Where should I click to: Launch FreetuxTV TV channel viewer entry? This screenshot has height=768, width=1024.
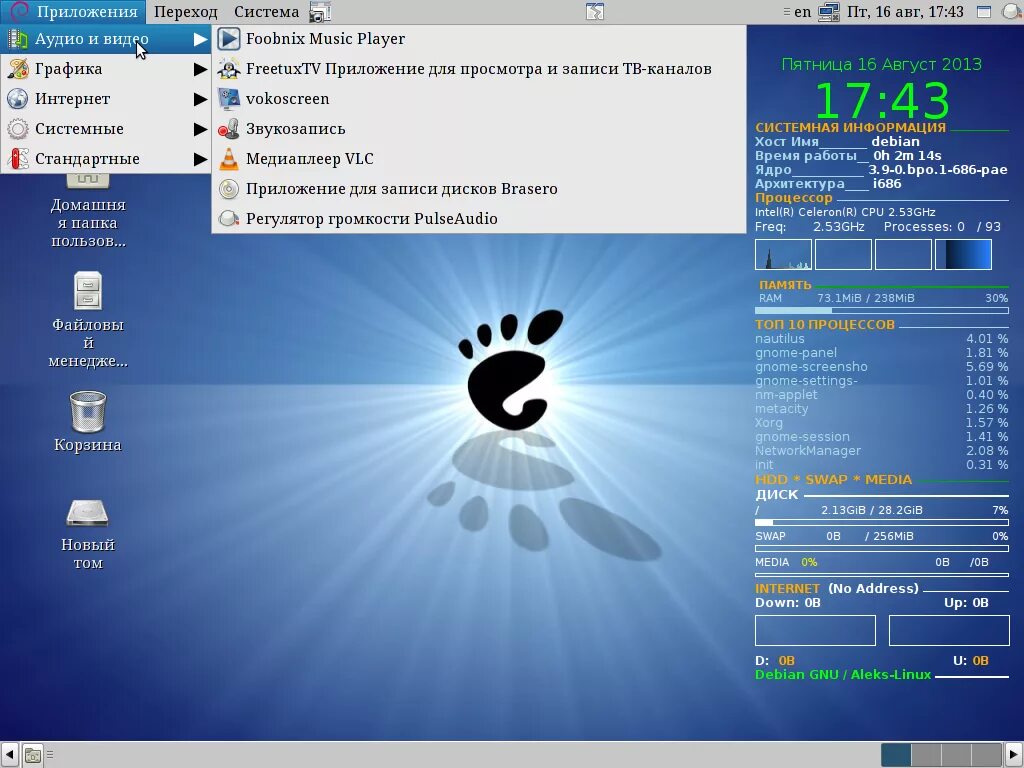479,69
